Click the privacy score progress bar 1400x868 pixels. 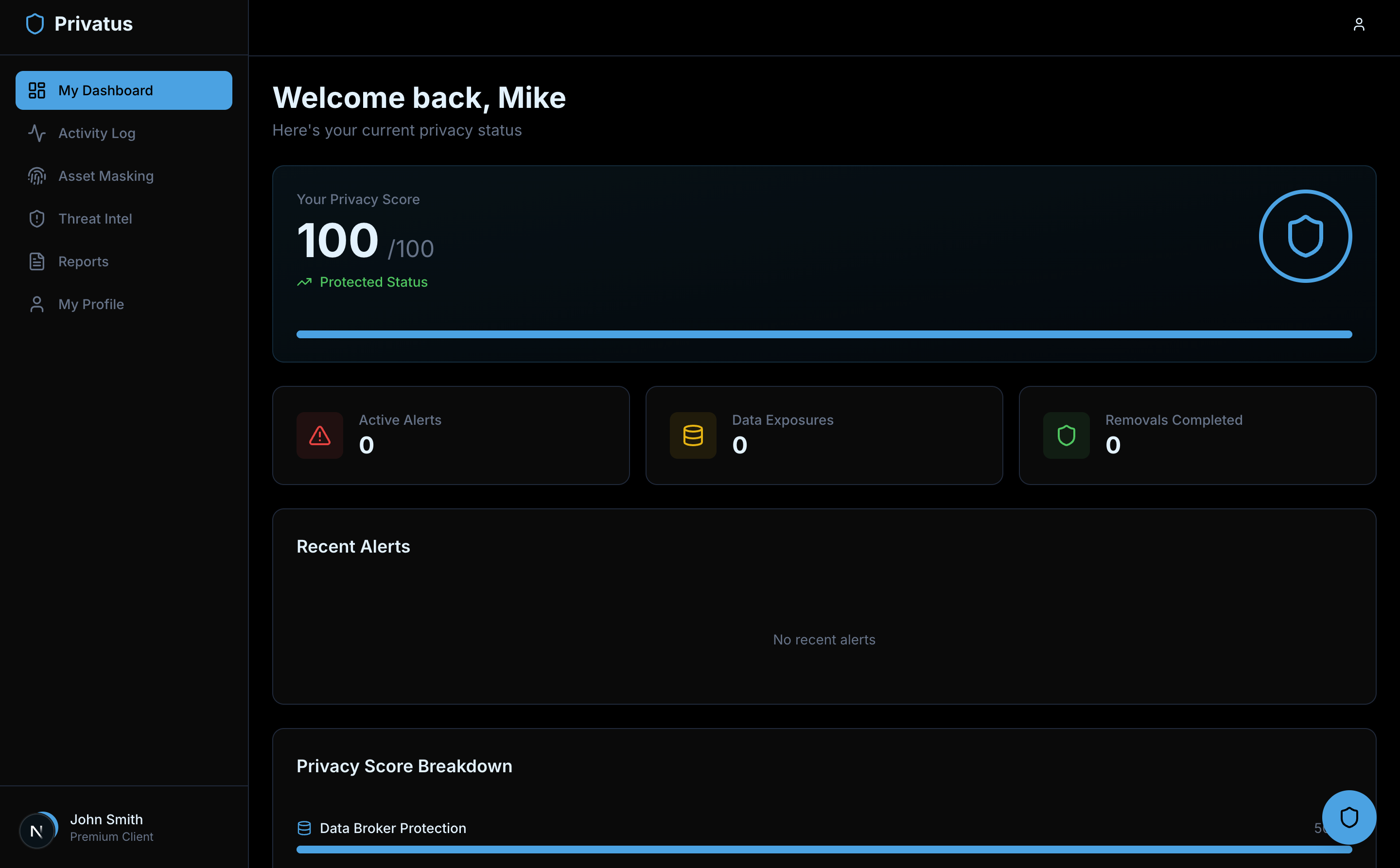[823, 334]
